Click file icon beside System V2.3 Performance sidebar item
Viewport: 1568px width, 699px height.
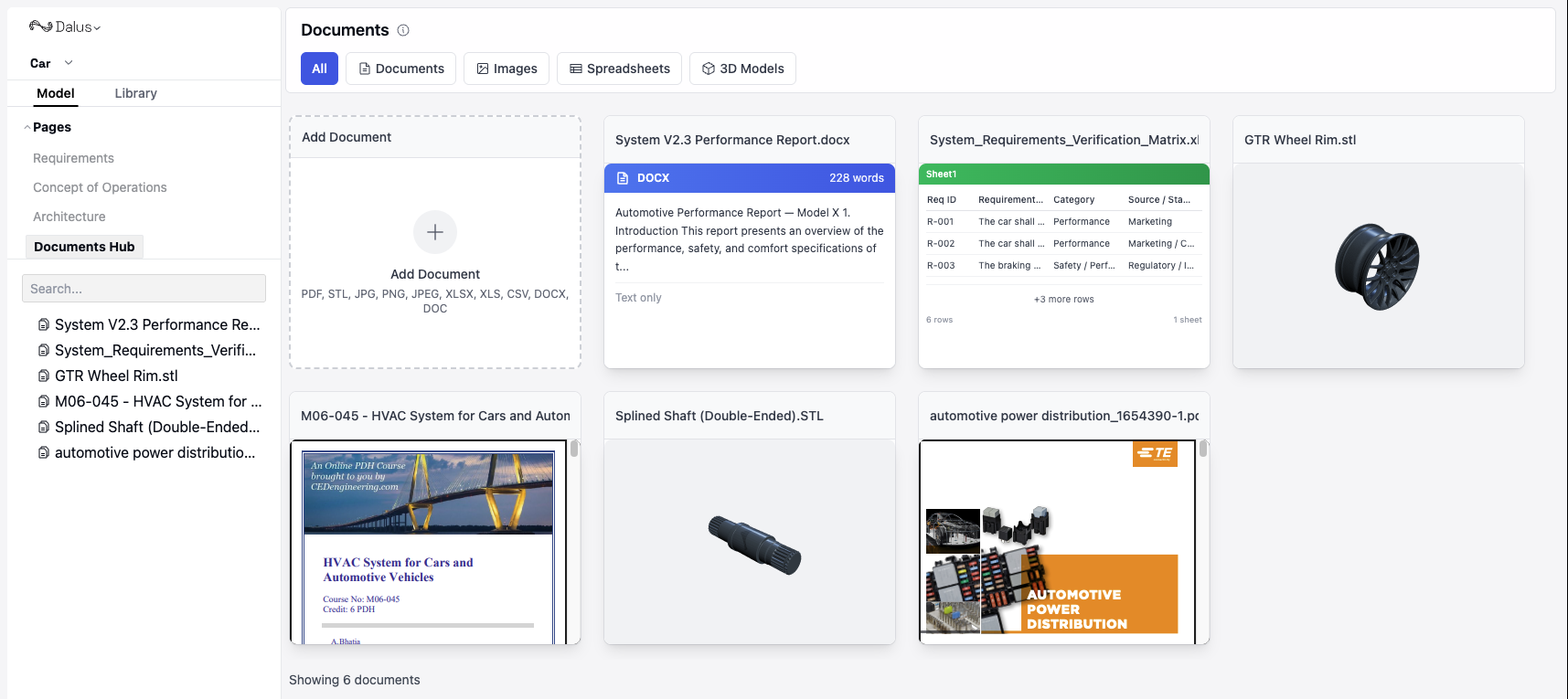[x=43, y=324]
